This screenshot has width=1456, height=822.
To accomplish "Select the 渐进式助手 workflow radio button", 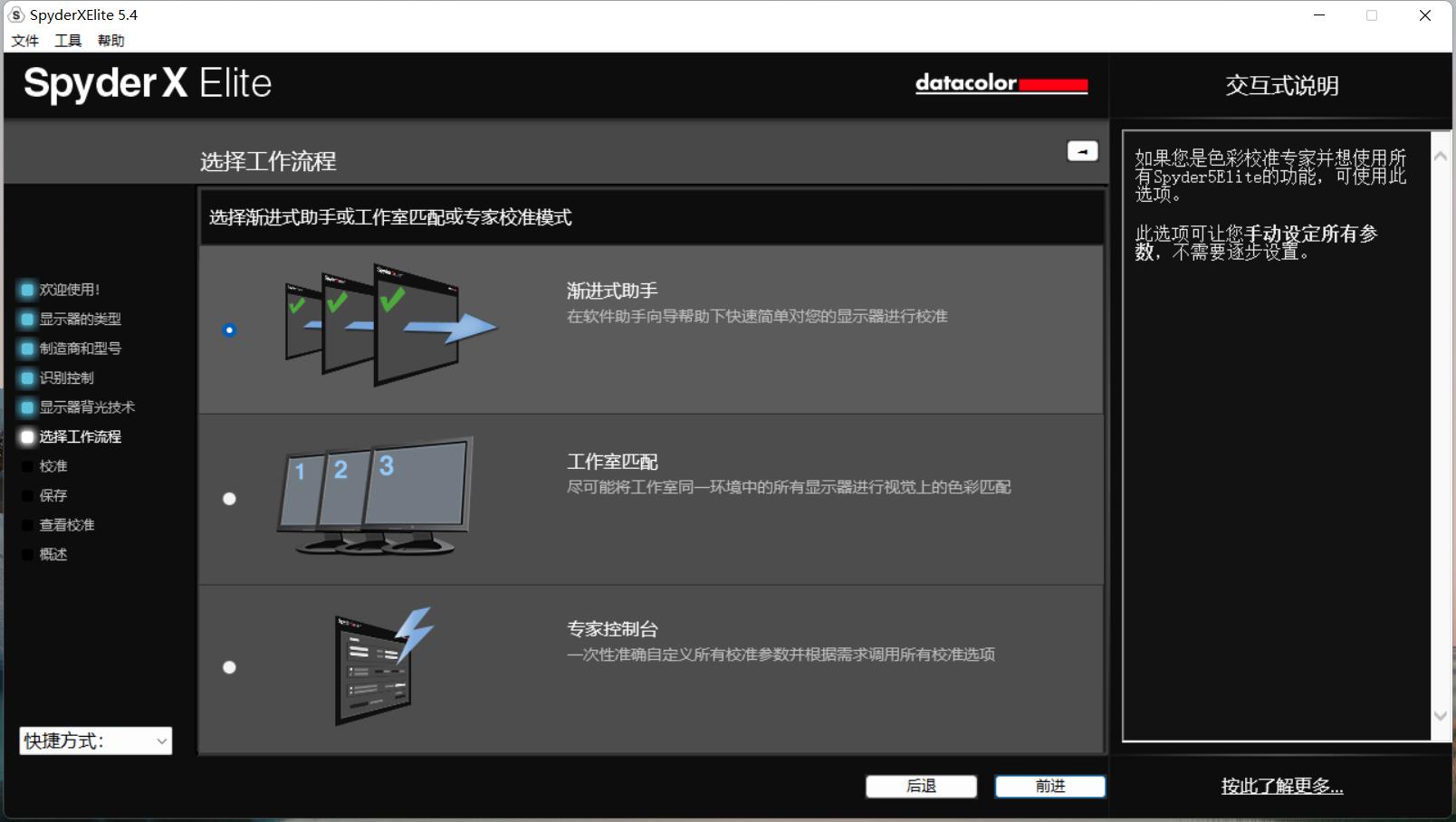I will click(229, 330).
